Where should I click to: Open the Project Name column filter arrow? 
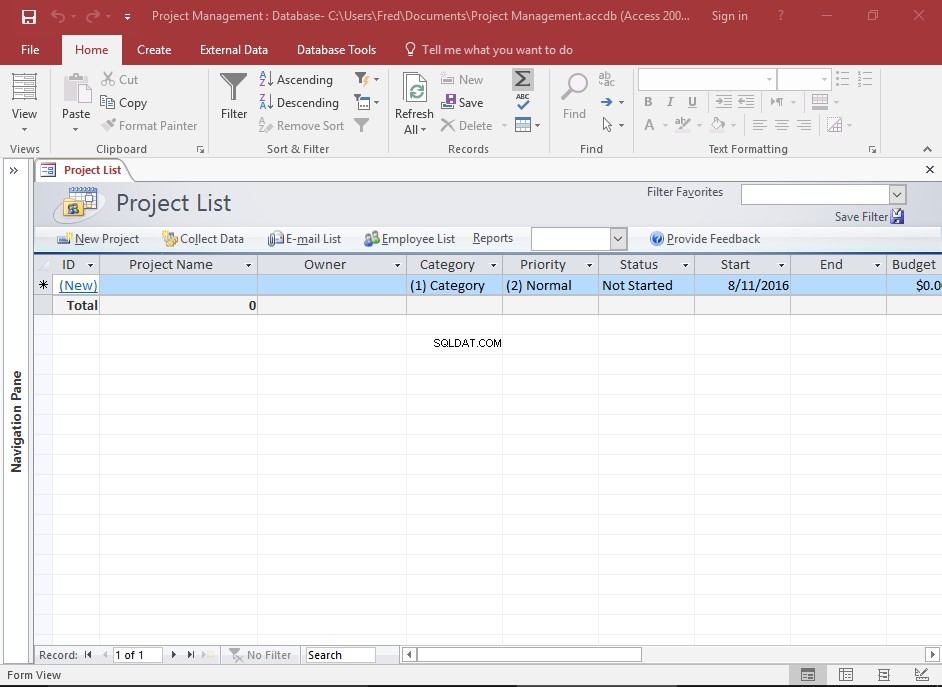pos(248,265)
